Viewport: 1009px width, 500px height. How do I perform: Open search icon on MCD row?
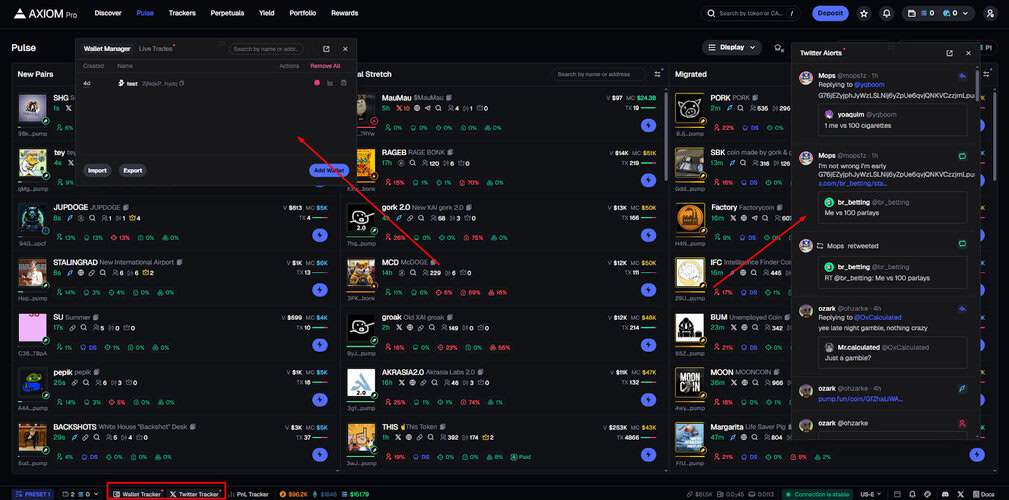(412, 273)
